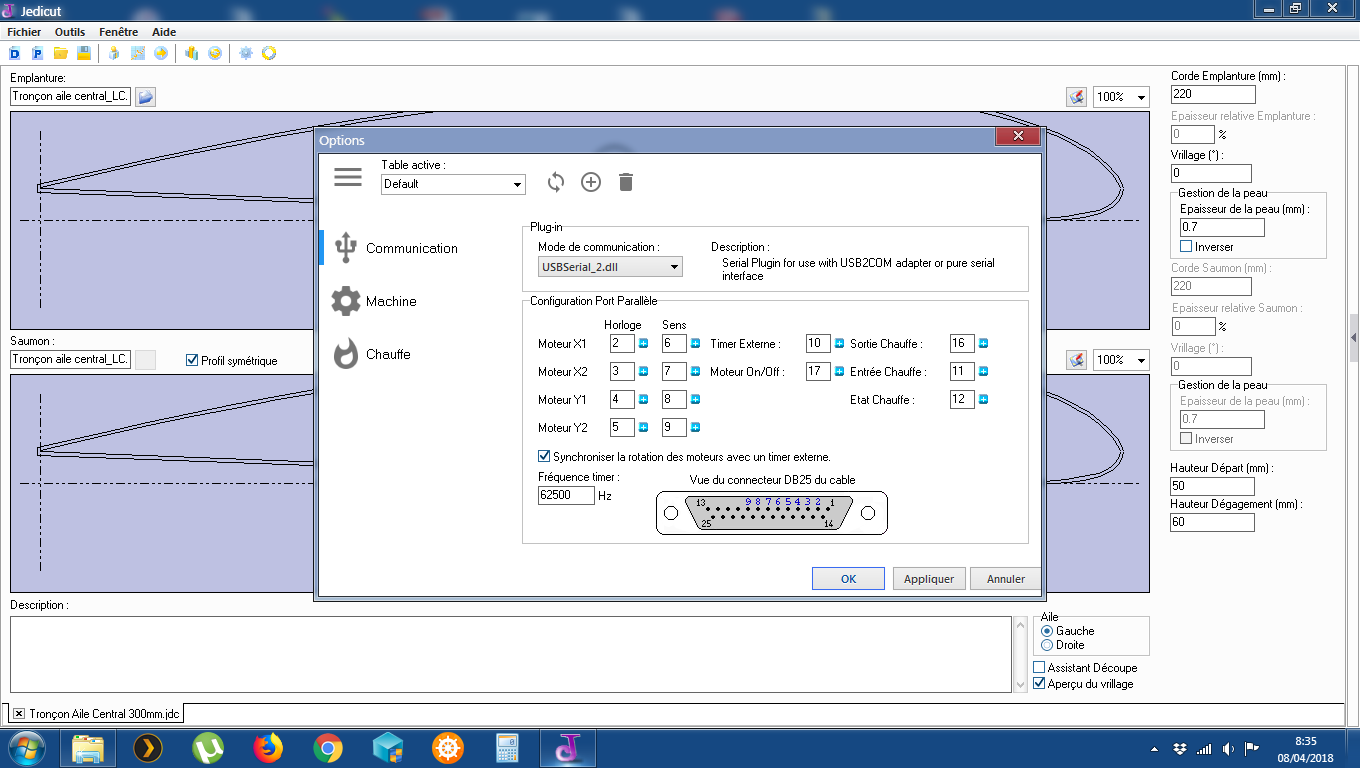
Task: Uncheck Profil symétrique
Action: click(x=193, y=360)
